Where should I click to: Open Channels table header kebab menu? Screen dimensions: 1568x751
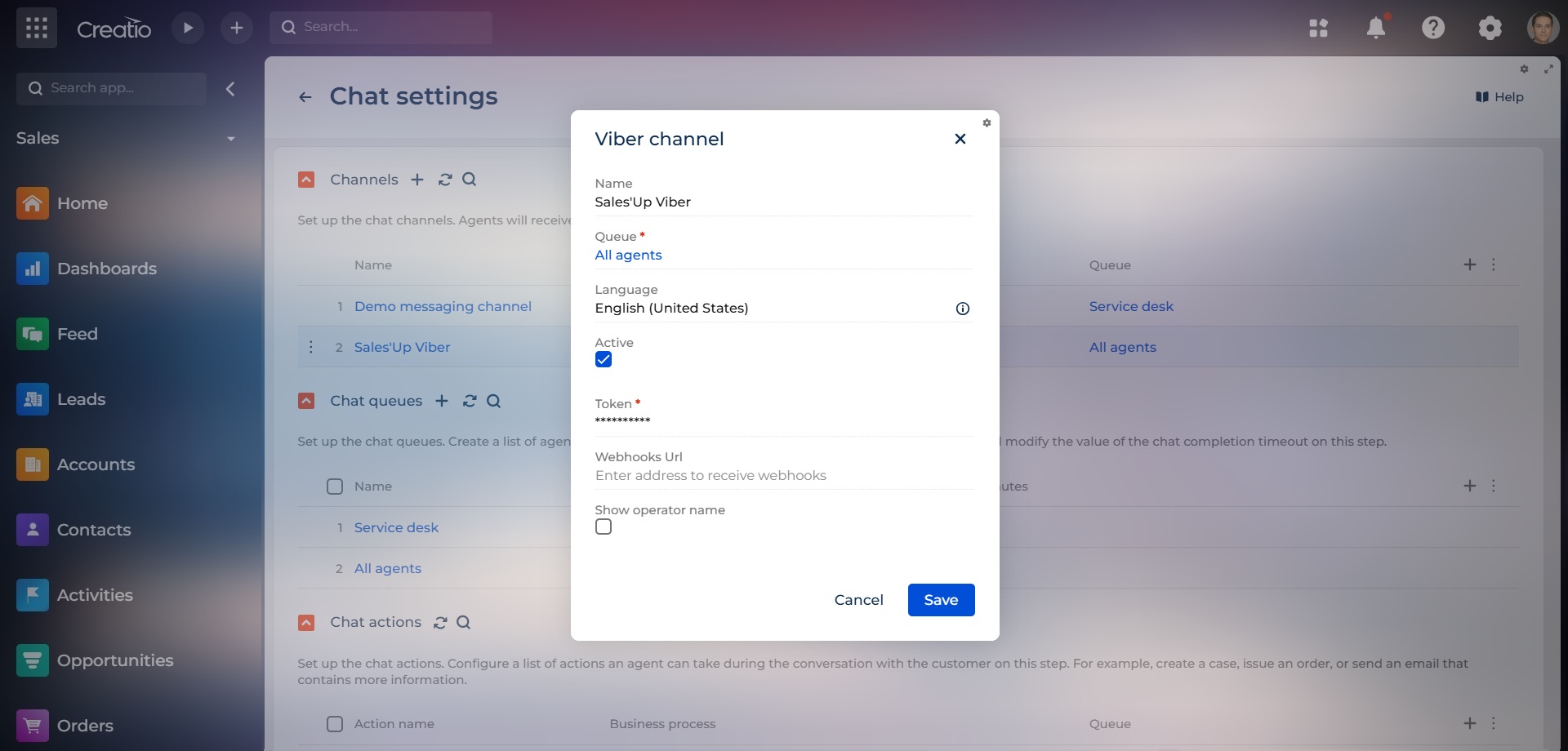click(x=1494, y=264)
